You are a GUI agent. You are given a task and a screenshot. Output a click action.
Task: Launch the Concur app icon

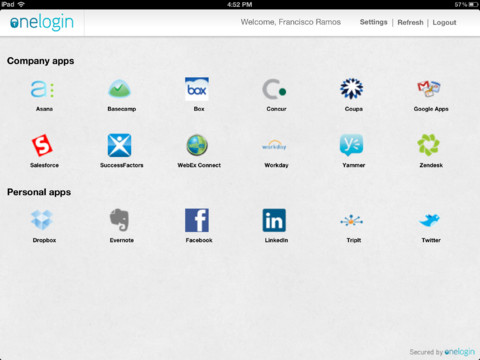(x=274, y=89)
